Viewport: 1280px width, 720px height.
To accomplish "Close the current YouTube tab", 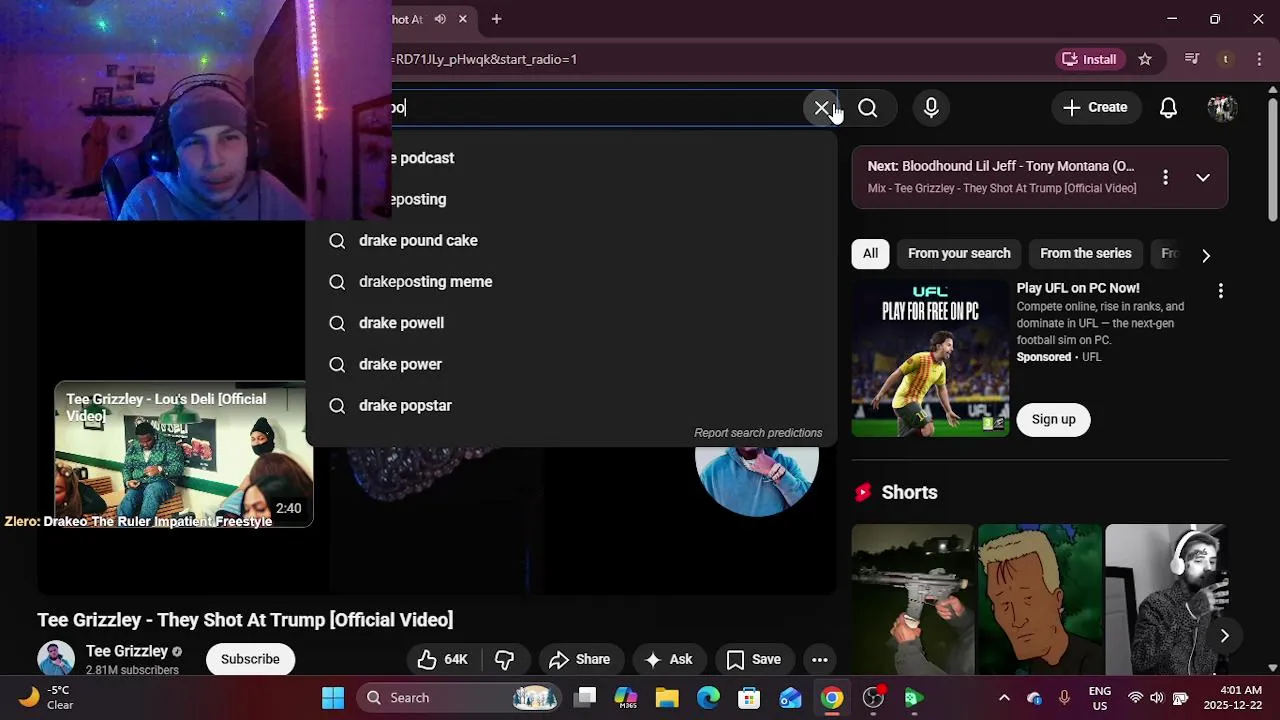I will tap(463, 19).
